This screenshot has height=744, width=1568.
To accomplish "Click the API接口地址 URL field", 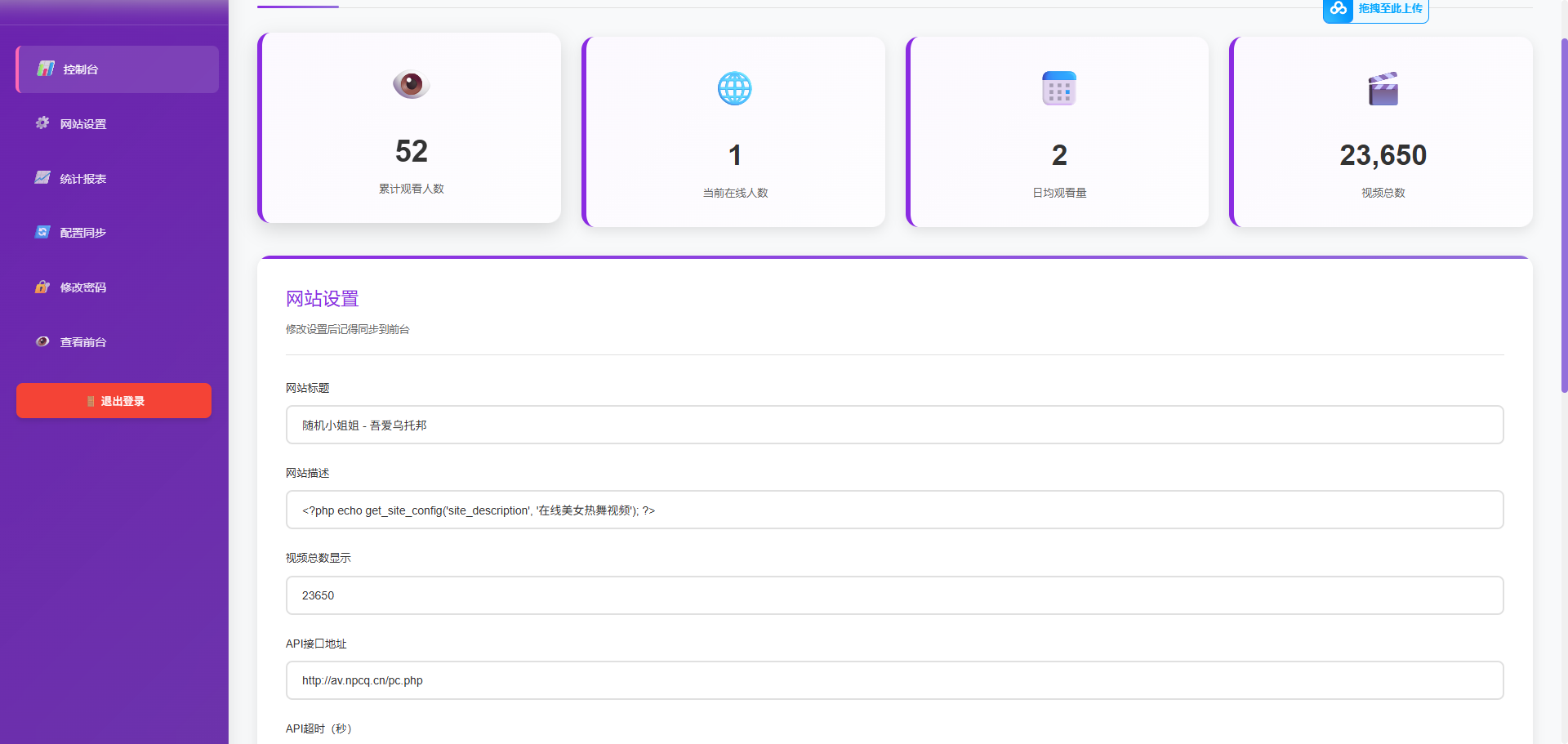I will pyautogui.click(x=894, y=680).
